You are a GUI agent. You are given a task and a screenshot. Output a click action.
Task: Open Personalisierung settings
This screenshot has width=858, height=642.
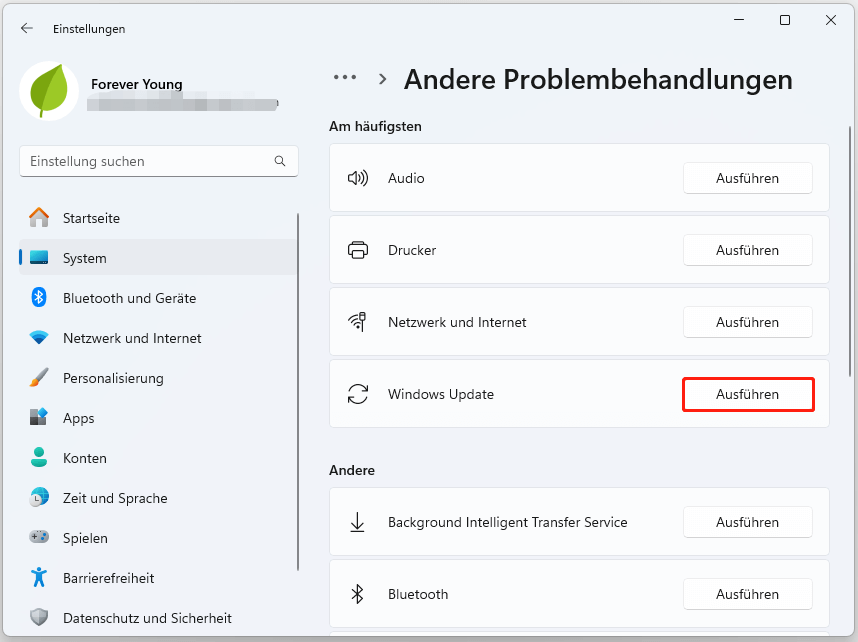(x=113, y=378)
